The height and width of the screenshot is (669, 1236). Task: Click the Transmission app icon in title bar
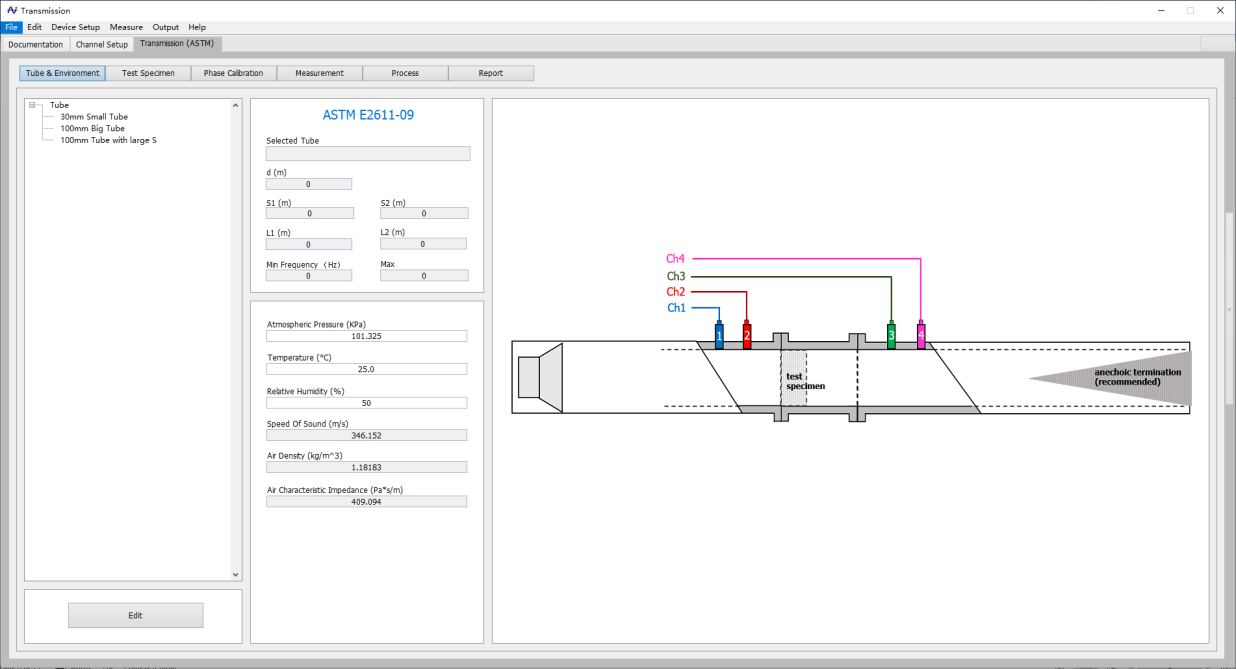10,10
